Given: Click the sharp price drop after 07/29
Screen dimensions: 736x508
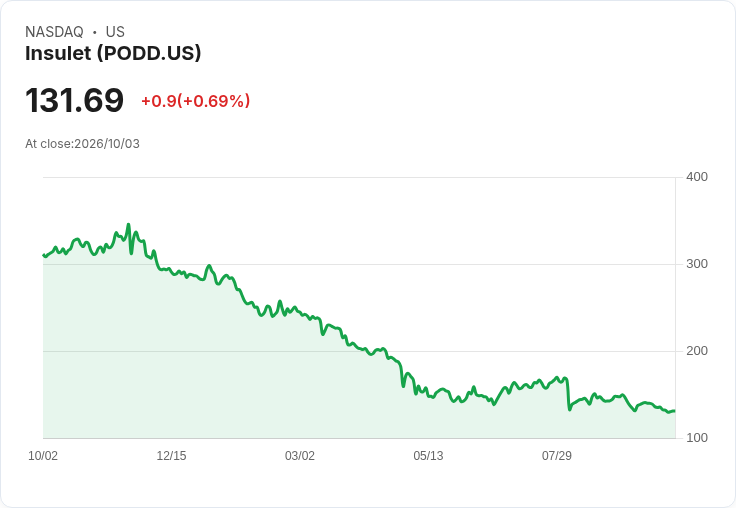Looking at the screenshot, I should (x=568, y=394).
